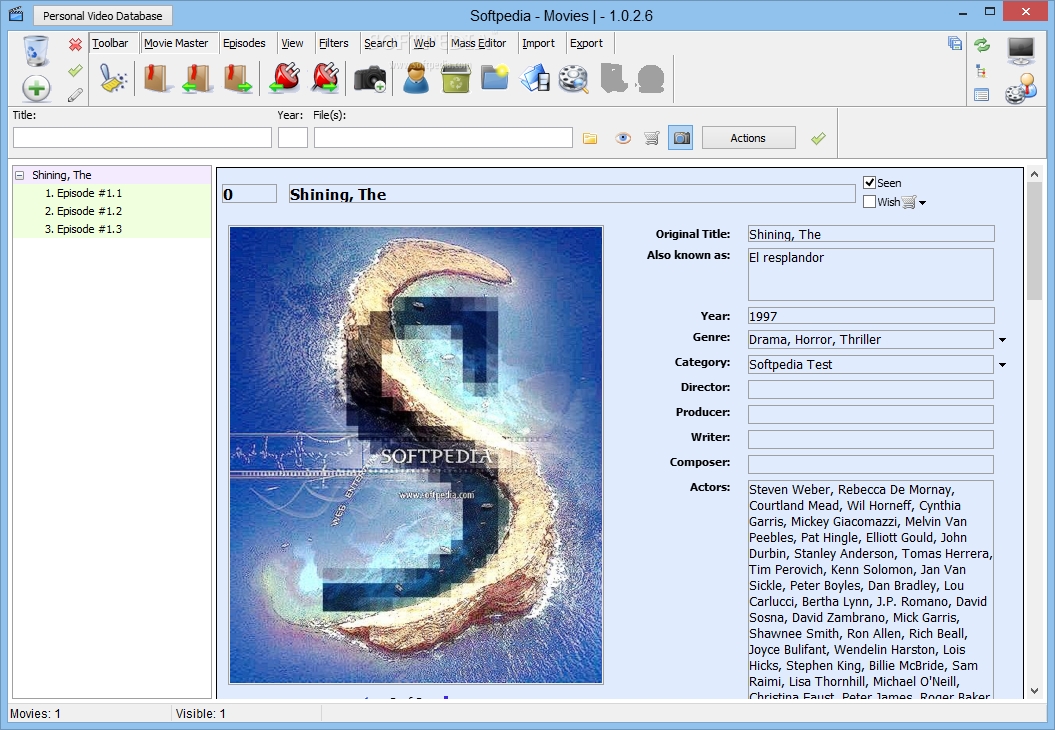Screen dimensions: 1055x730
Task: Open the Movie Master tab
Action: click(176, 43)
